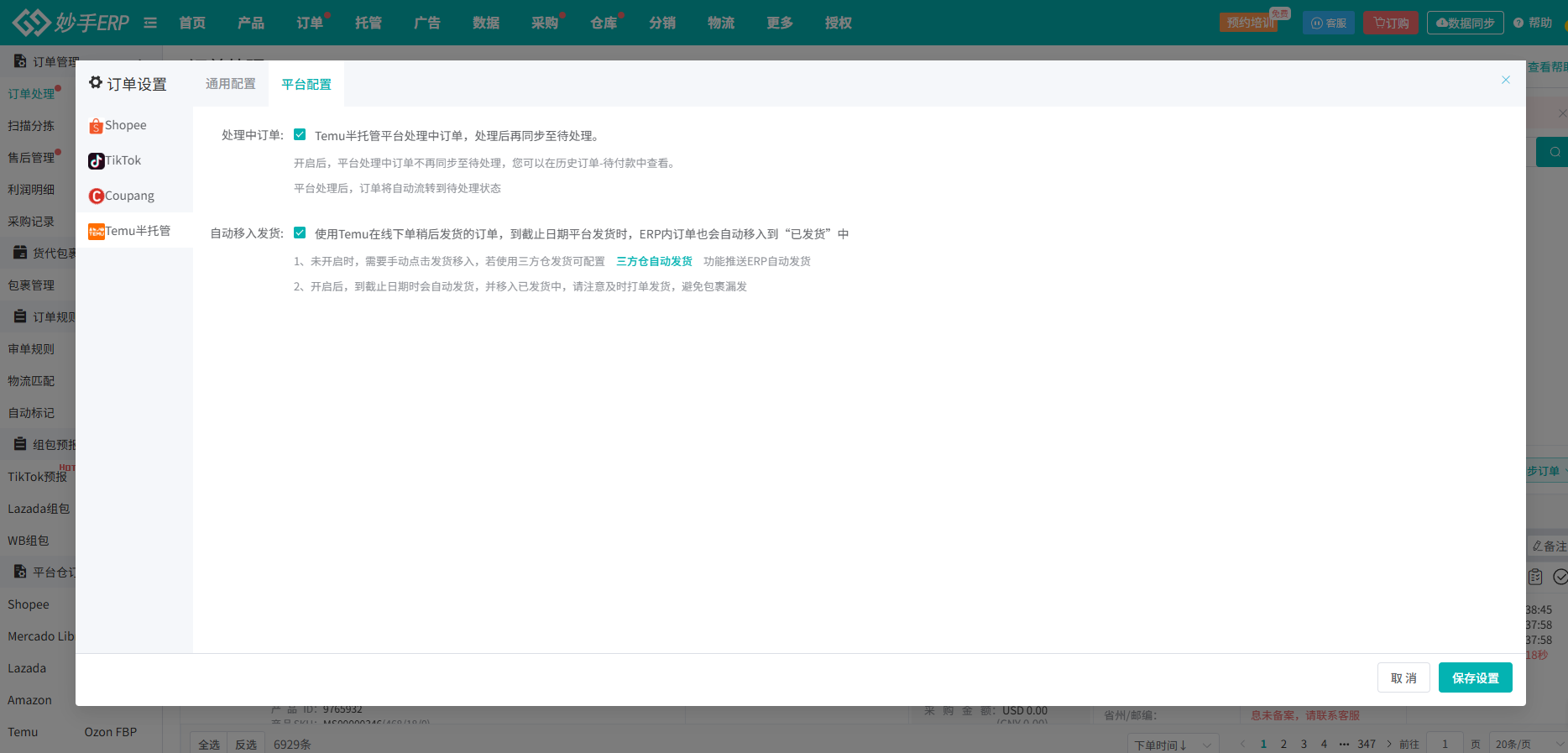Open 扫描分拣 in the sidebar
The image size is (1568, 753).
(31, 125)
